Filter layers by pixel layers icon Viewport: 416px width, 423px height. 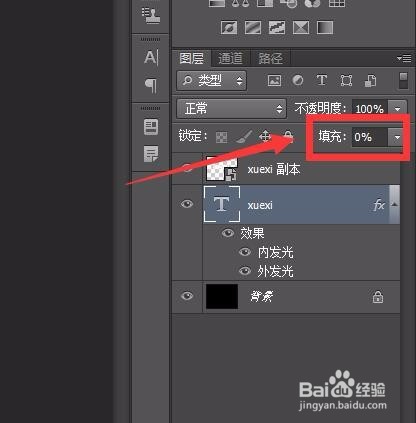274,81
